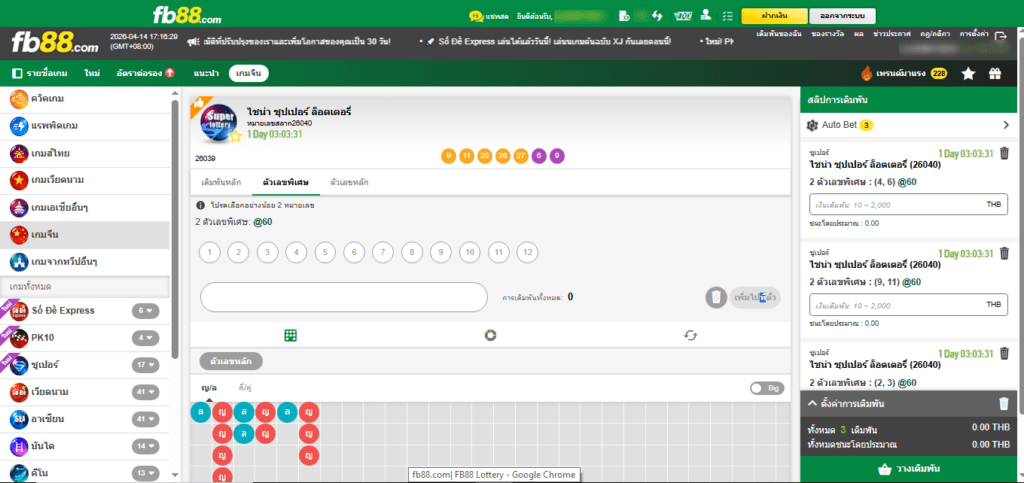Image resolution: width=1024 pixels, height=483 pixels.
Task: Open the favorites star icon in green bar
Action: point(968,74)
